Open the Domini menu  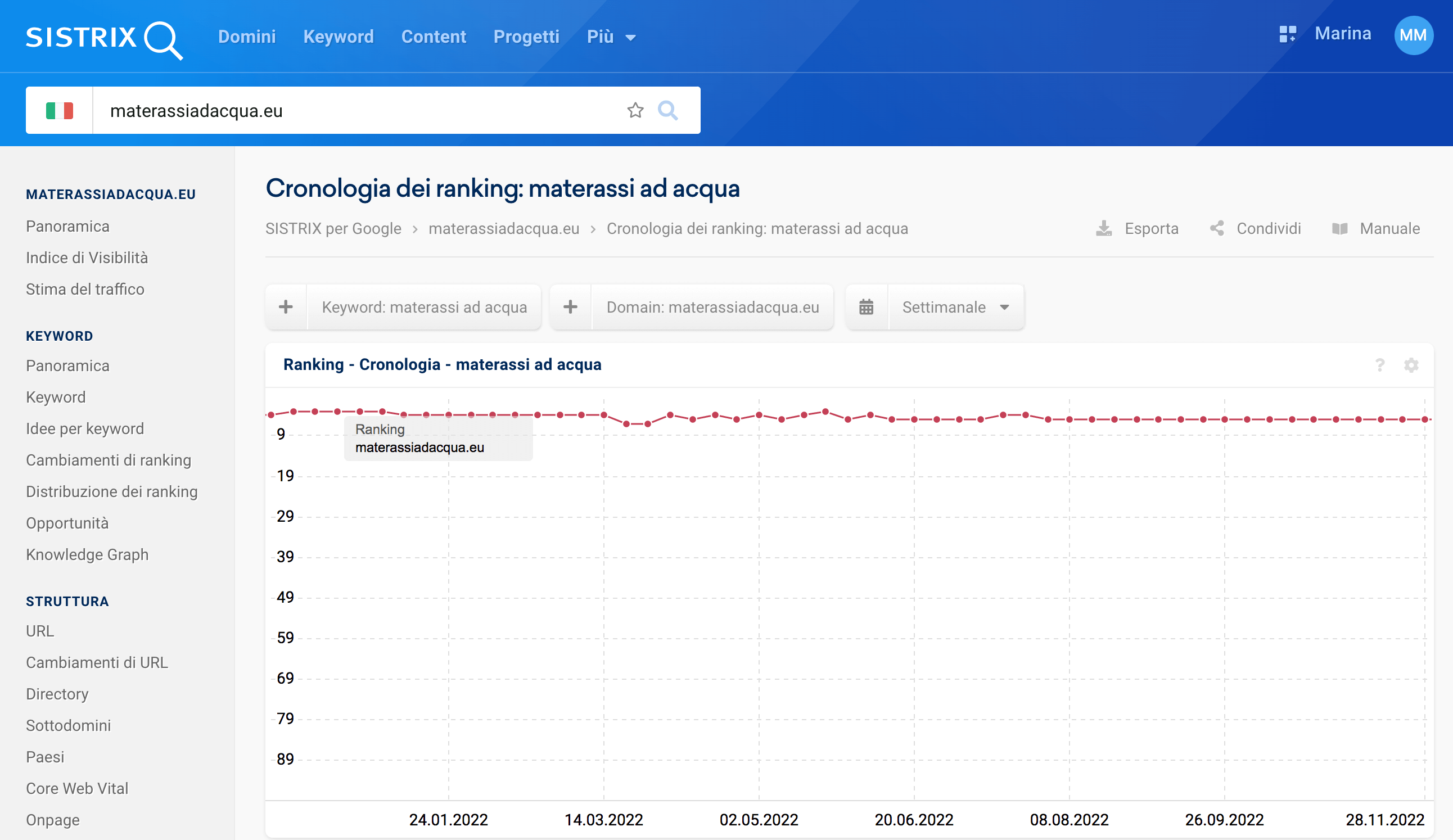[247, 37]
